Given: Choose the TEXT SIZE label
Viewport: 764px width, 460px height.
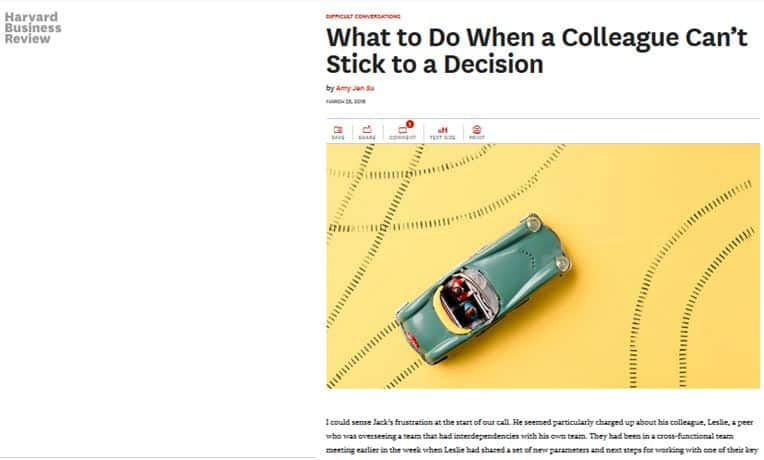Looking at the screenshot, I should [x=442, y=138].
